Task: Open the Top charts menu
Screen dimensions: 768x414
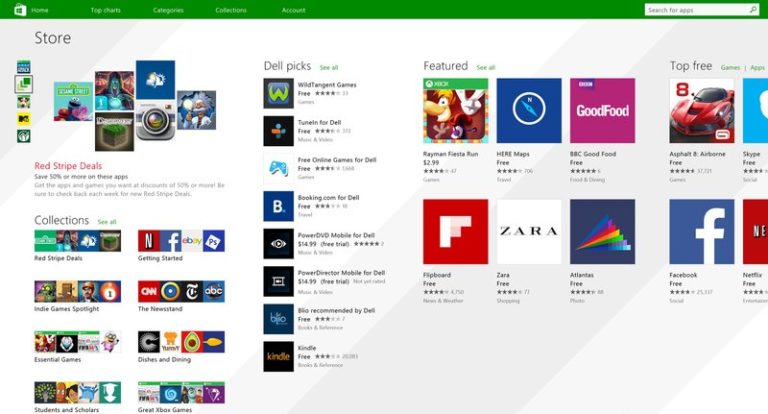Action: coord(105,10)
